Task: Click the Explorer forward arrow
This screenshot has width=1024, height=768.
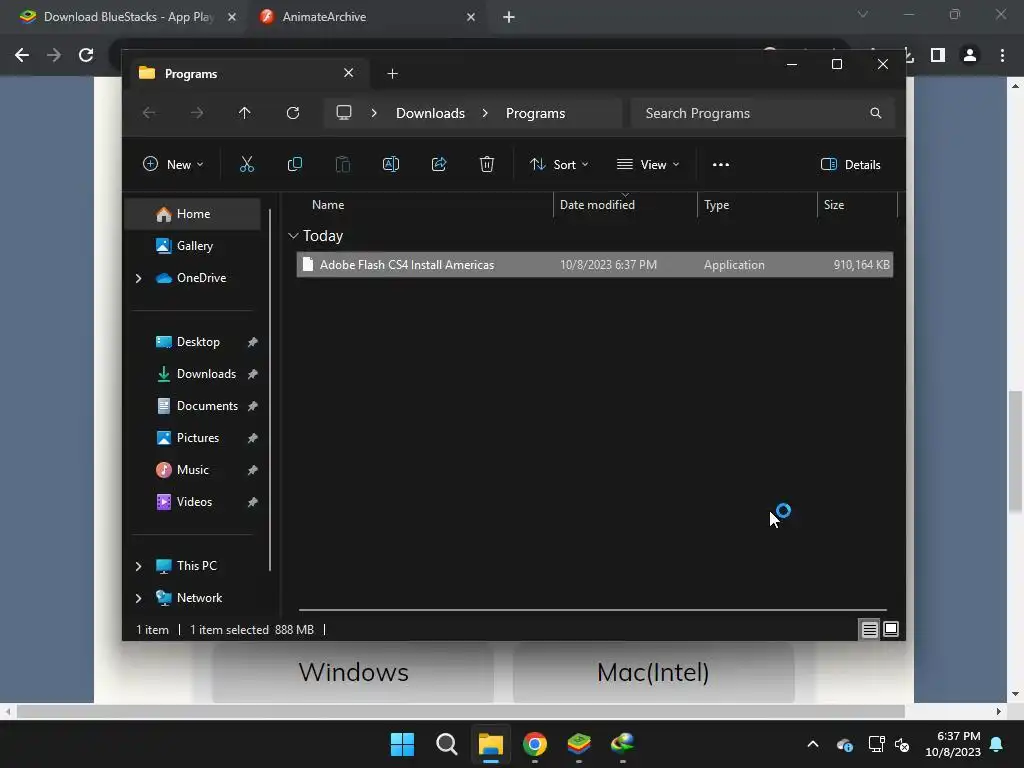Action: click(x=197, y=113)
